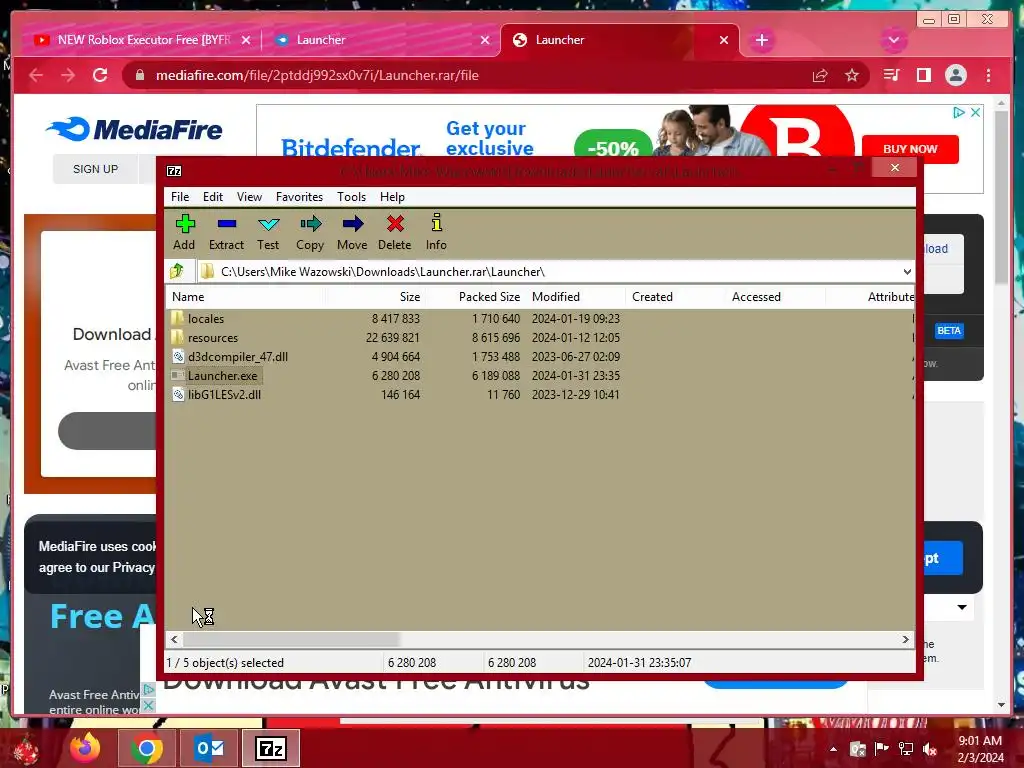Open the Edit menu in 7-Zip
This screenshot has width=1024, height=768.
213,197
